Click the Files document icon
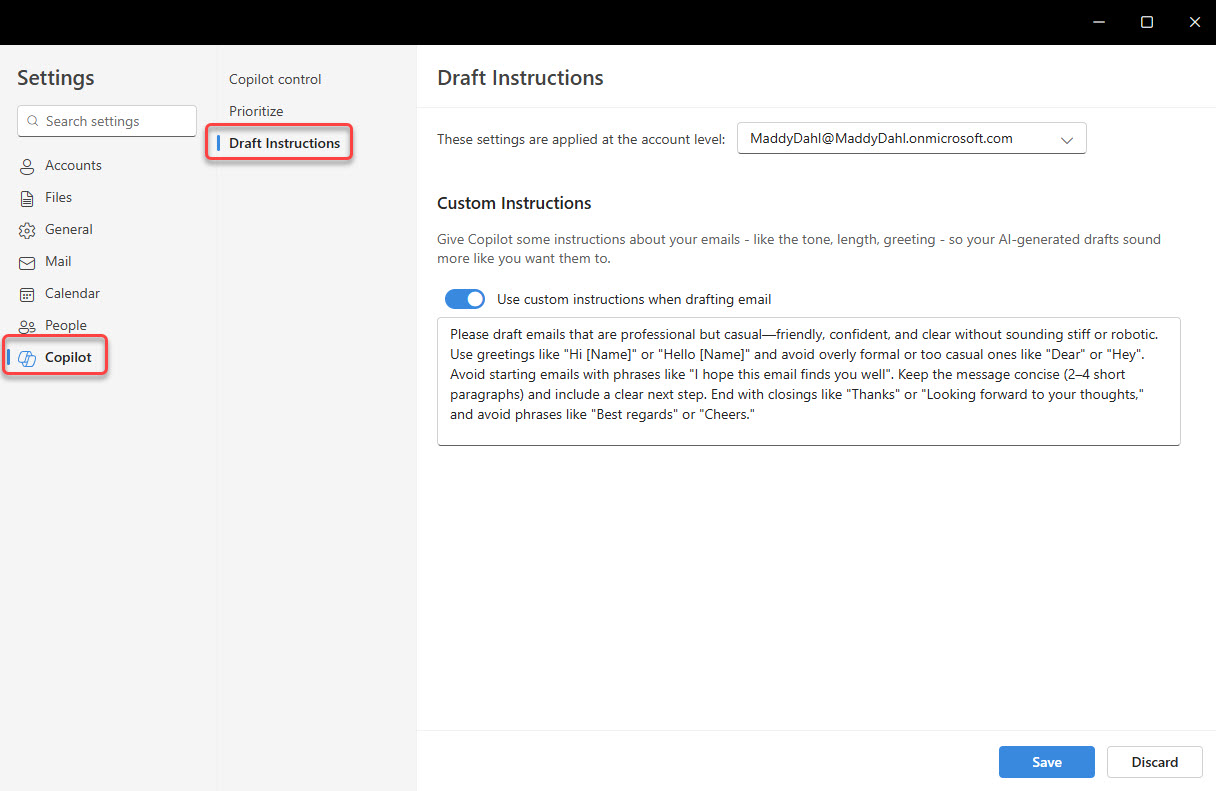Image resolution: width=1216 pixels, height=791 pixels. coord(27,198)
